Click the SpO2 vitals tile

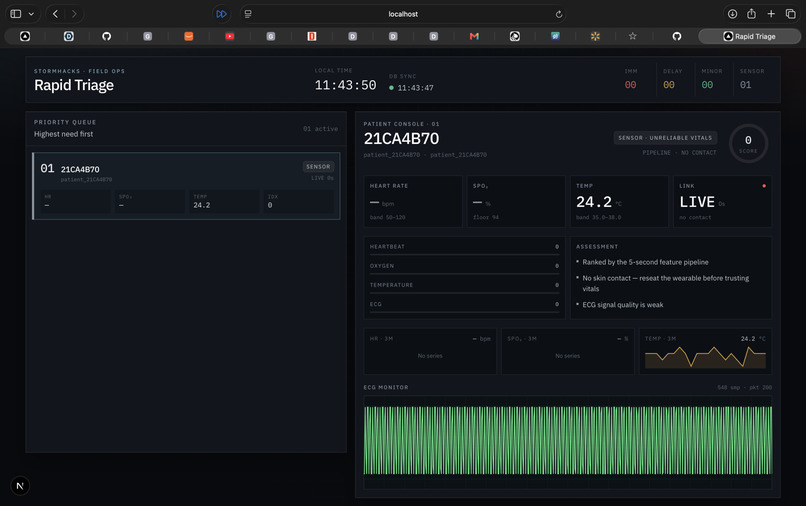(516, 202)
